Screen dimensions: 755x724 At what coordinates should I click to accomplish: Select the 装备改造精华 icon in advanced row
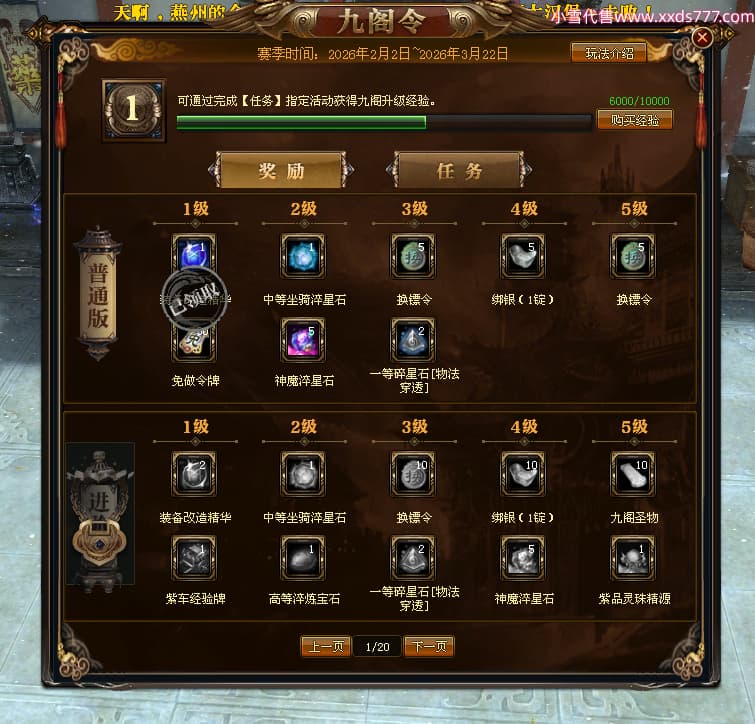click(x=194, y=474)
